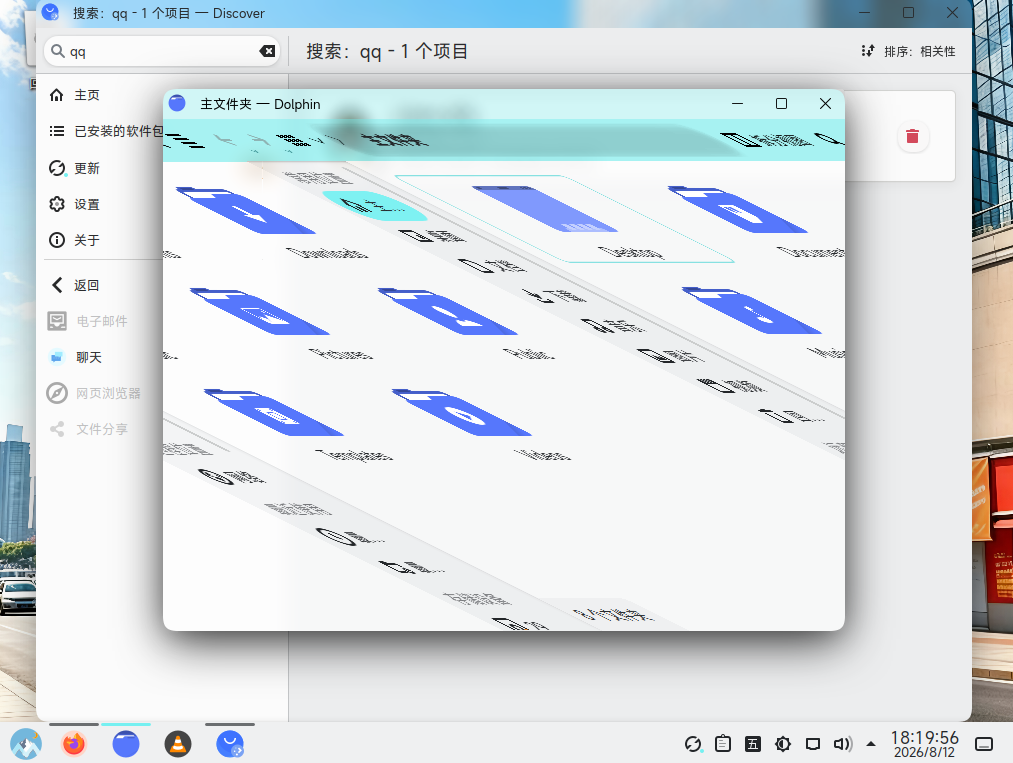Open the volume control in the tray

click(x=842, y=744)
